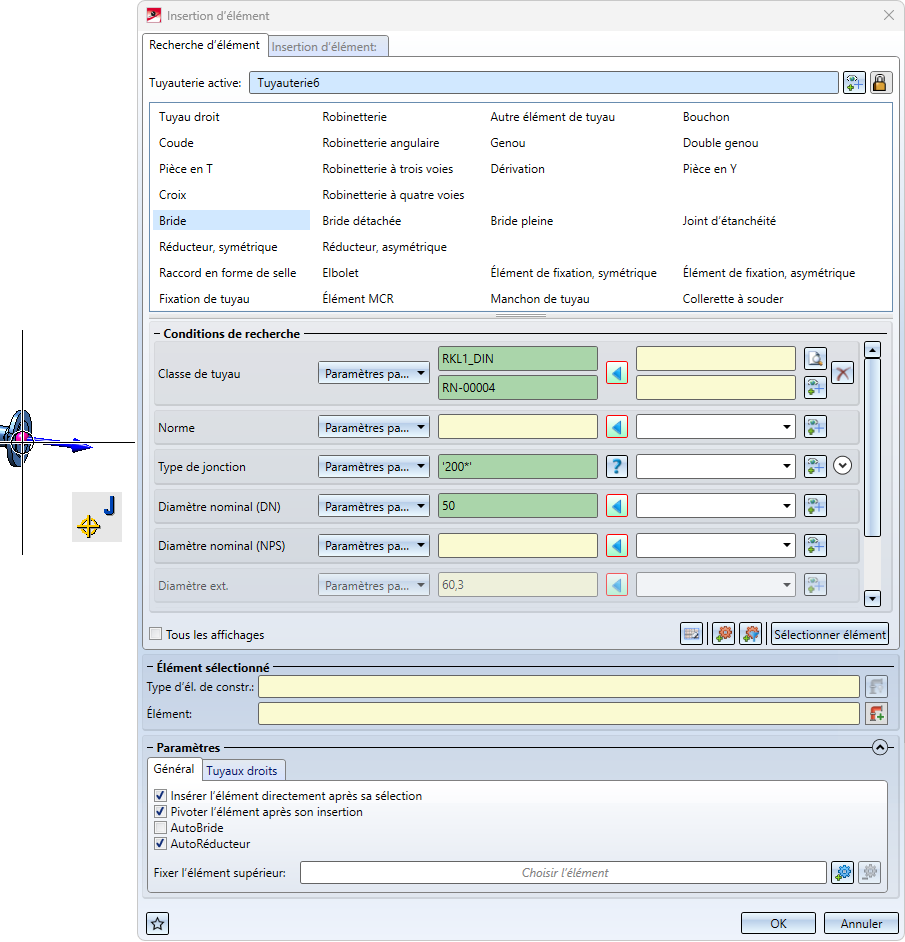The height and width of the screenshot is (942, 905).
Task: Click the lock icon beside Tuyauterie active
Action: tap(880, 83)
